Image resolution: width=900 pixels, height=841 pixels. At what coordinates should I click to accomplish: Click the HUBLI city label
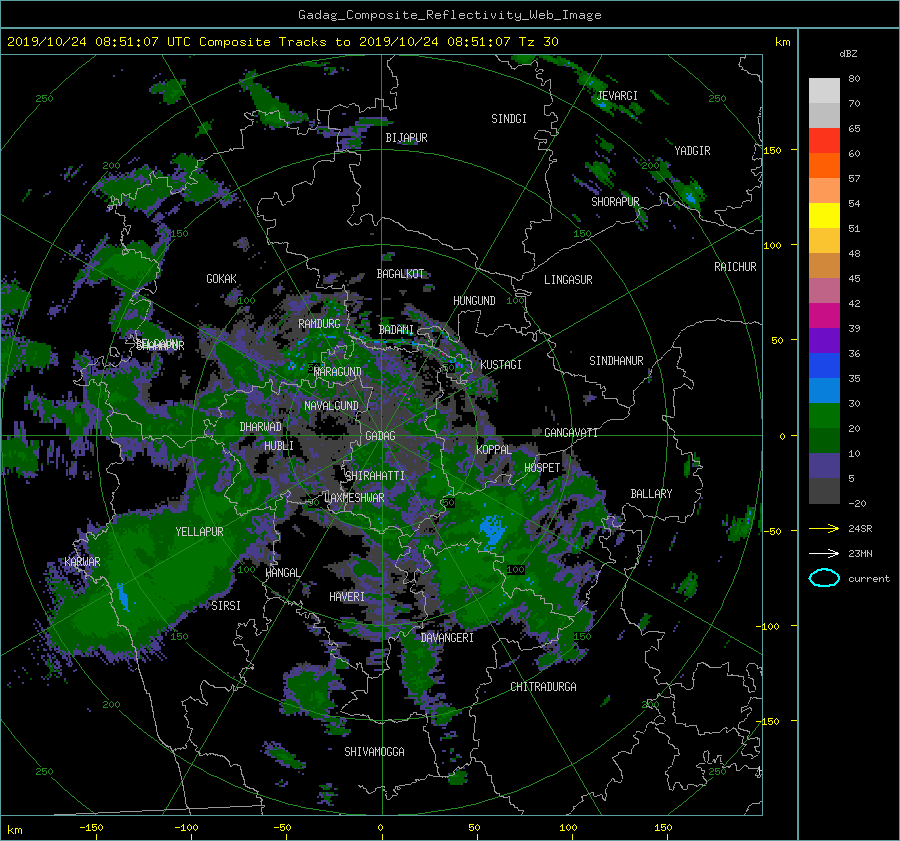[279, 446]
